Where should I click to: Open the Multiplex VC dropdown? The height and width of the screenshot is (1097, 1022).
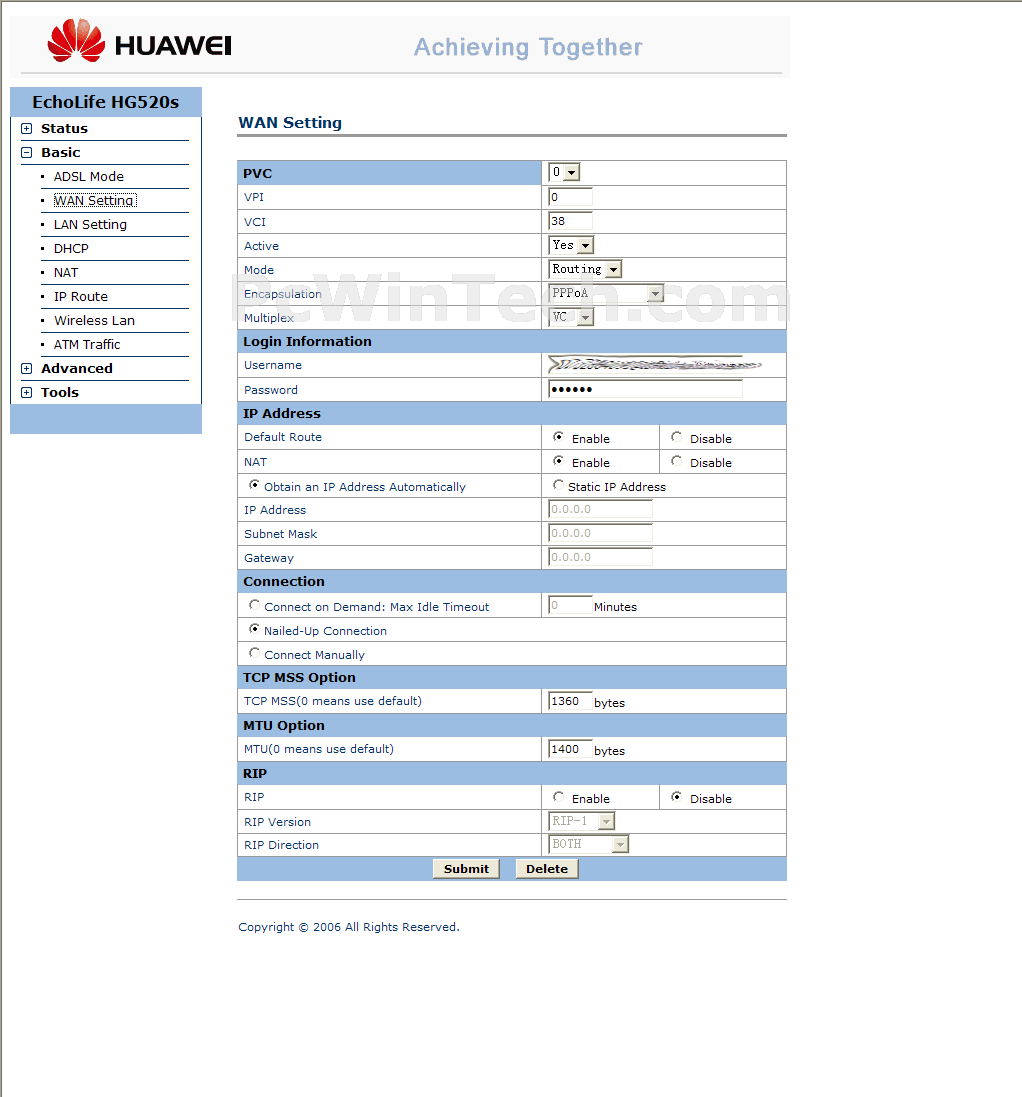572,317
